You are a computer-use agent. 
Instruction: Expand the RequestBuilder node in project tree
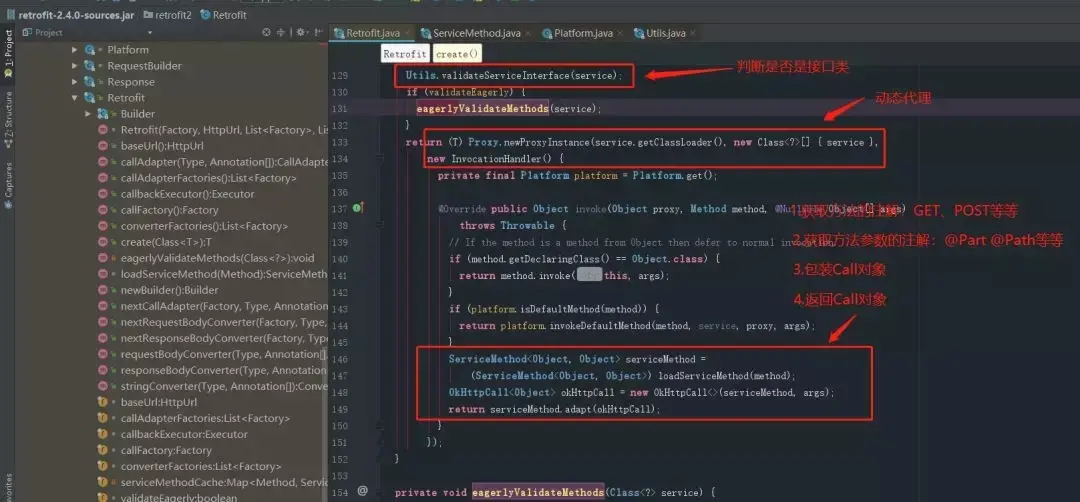click(75, 65)
